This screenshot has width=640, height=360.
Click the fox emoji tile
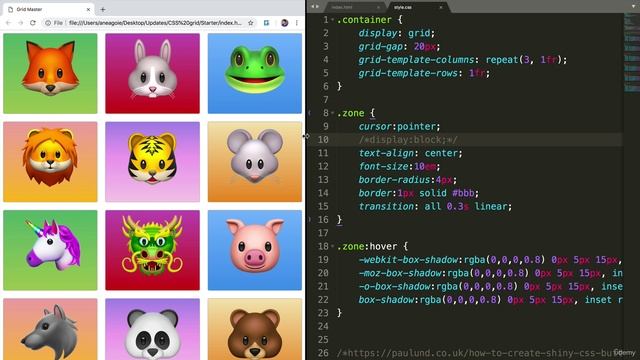point(50,73)
